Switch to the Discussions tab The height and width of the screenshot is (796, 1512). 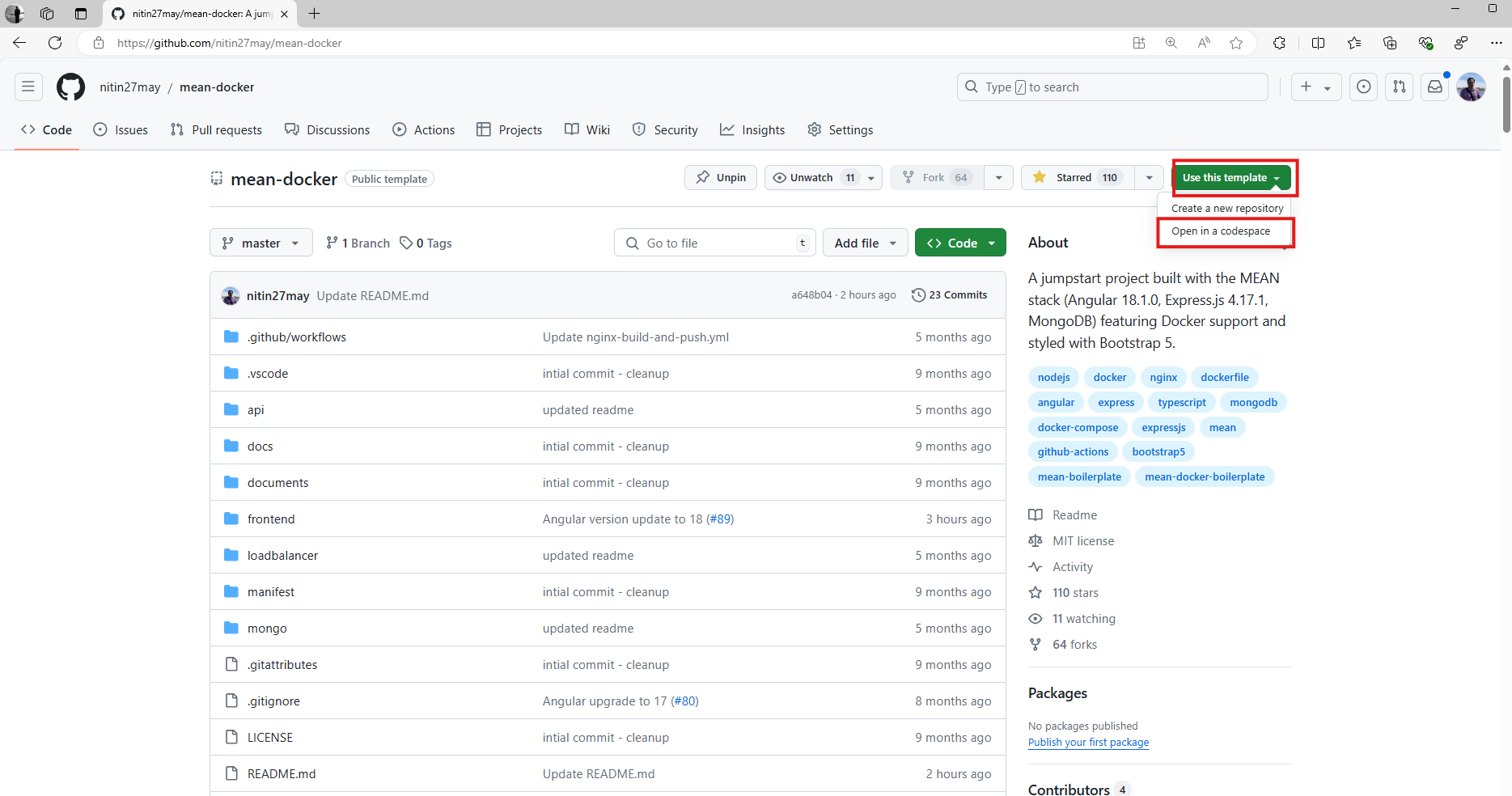point(327,129)
